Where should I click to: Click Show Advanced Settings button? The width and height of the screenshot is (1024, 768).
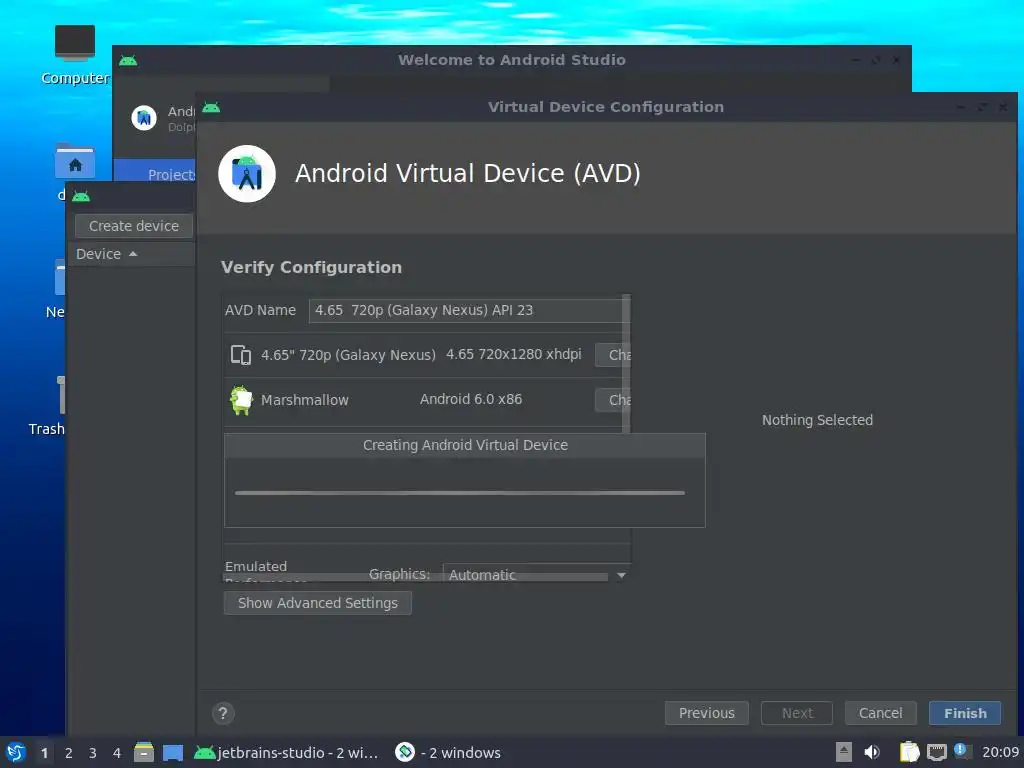(317, 603)
